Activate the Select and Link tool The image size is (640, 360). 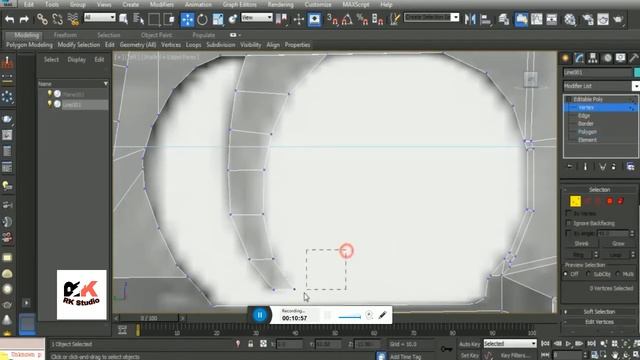[x=42, y=19]
